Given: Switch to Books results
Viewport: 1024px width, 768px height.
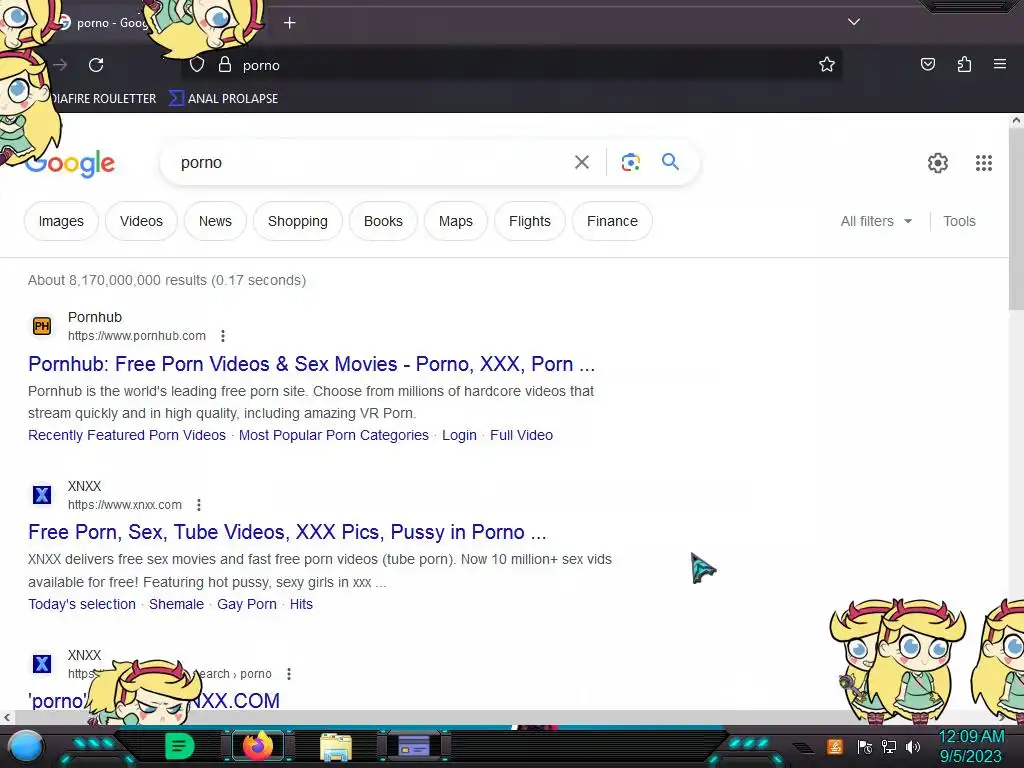Looking at the screenshot, I should (383, 221).
